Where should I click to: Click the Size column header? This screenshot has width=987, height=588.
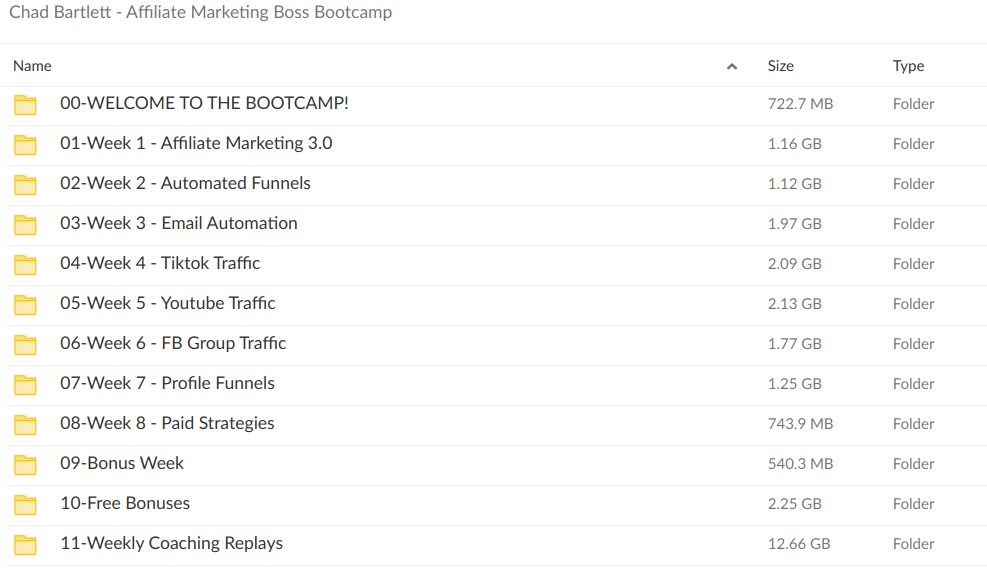point(779,65)
